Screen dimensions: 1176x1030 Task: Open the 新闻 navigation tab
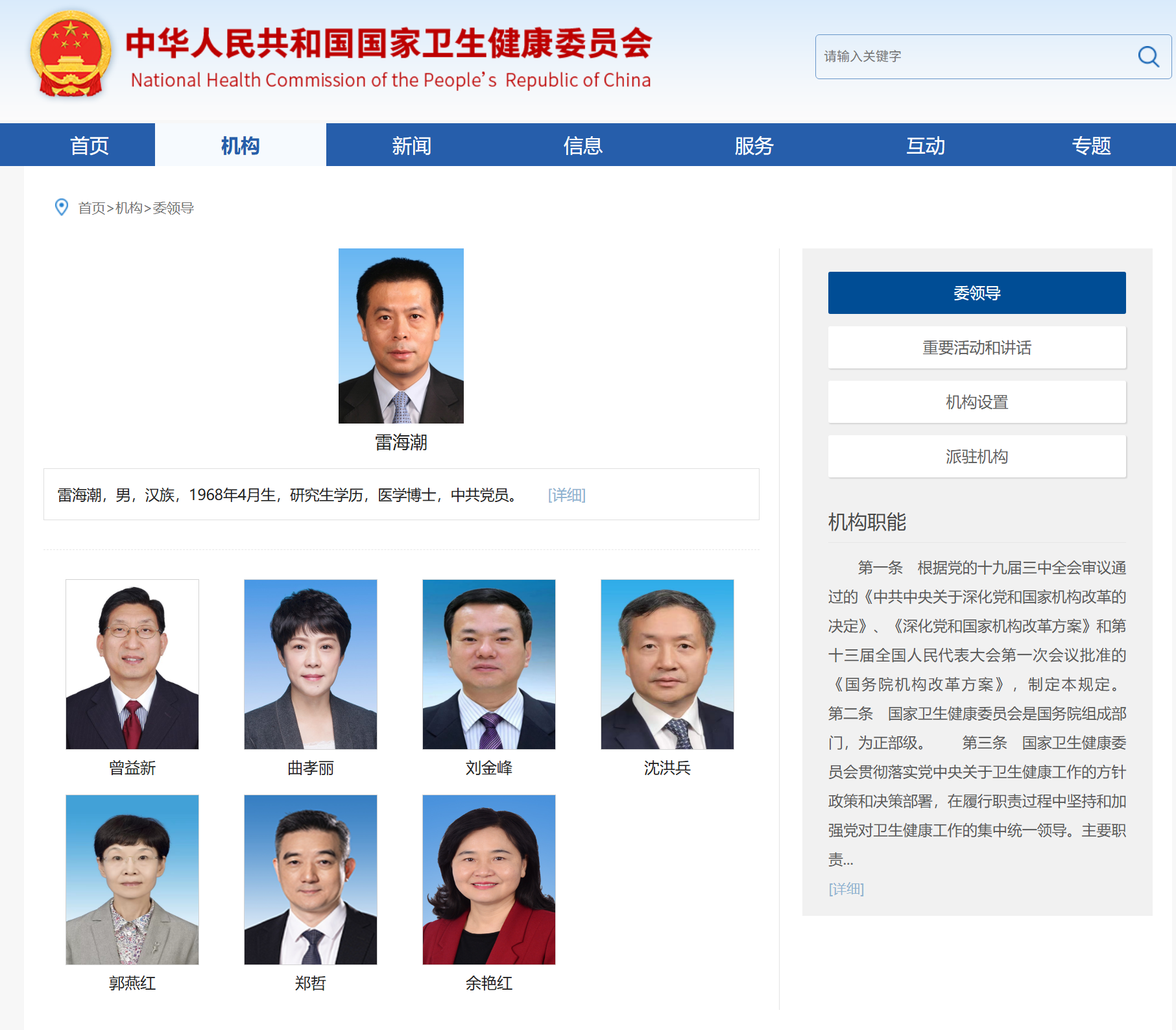[x=411, y=145]
